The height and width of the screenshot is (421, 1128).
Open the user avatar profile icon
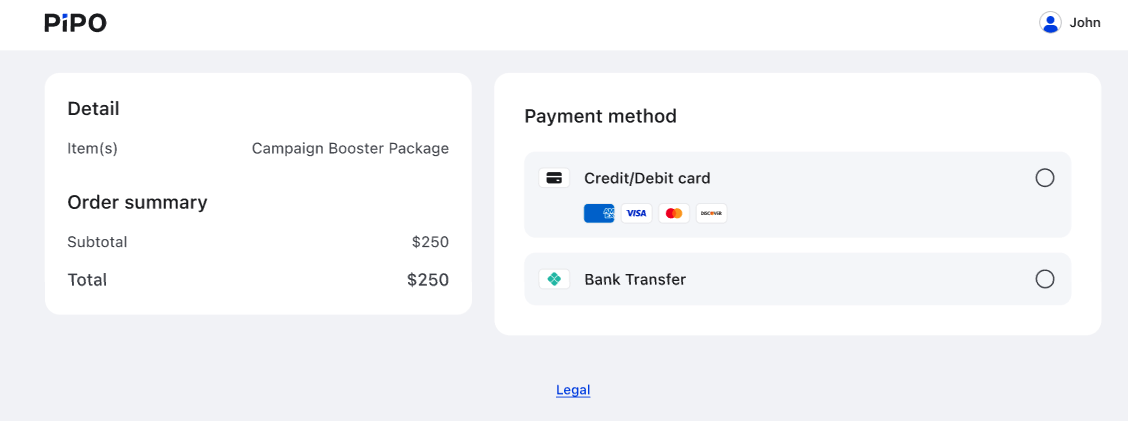tap(1050, 23)
